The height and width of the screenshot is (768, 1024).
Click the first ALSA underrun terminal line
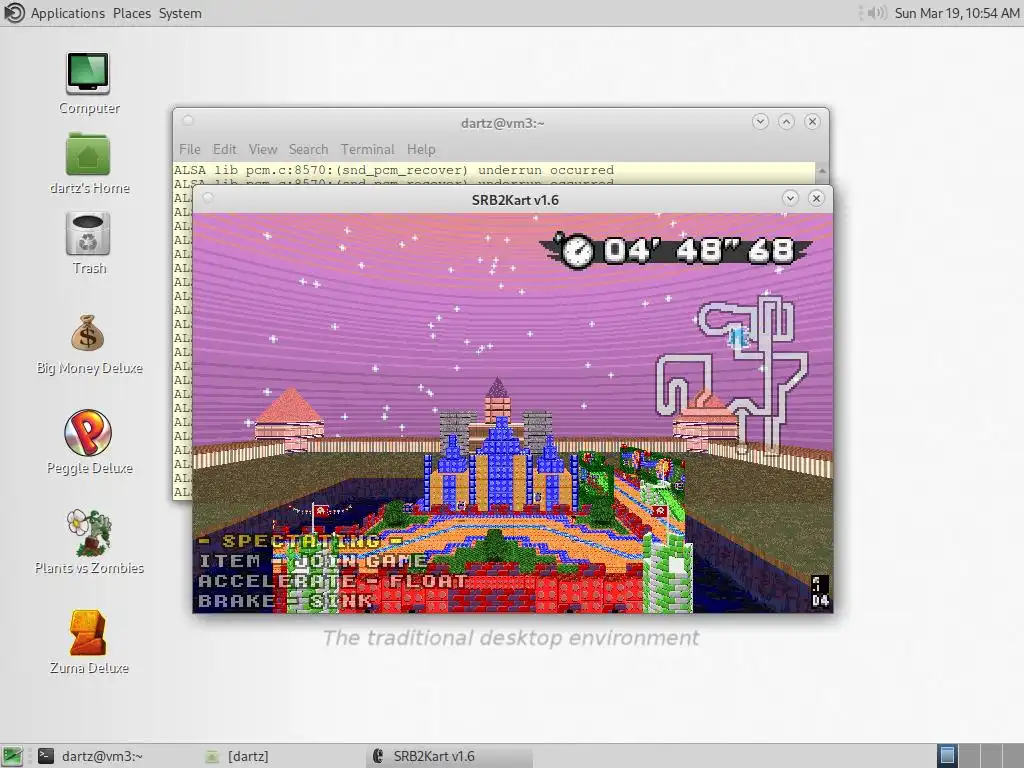pos(394,170)
